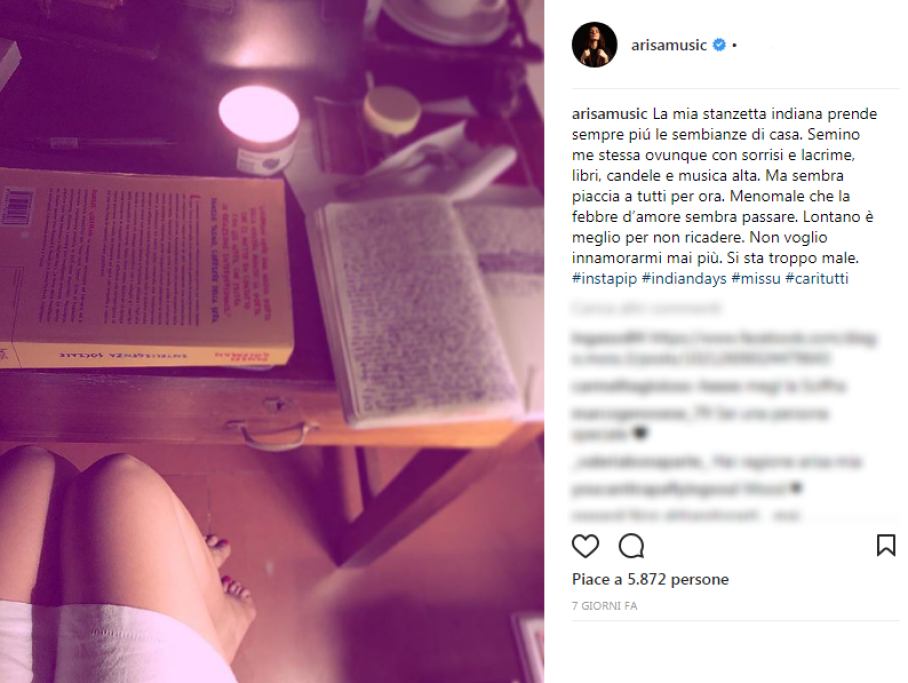Open the #caritutti hashtag
This screenshot has height=683, width=908.
pos(817,279)
